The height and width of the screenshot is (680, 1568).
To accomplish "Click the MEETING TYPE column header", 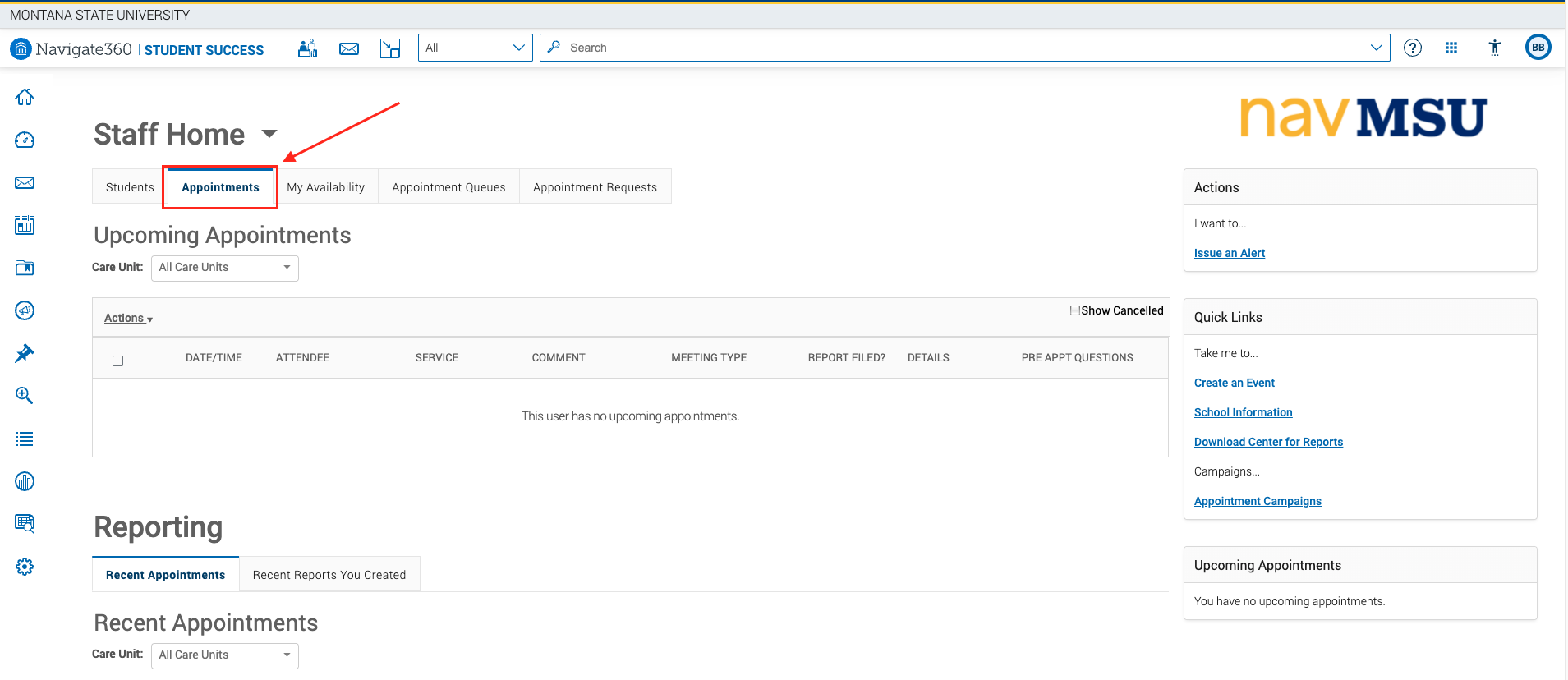I will coord(709,358).
